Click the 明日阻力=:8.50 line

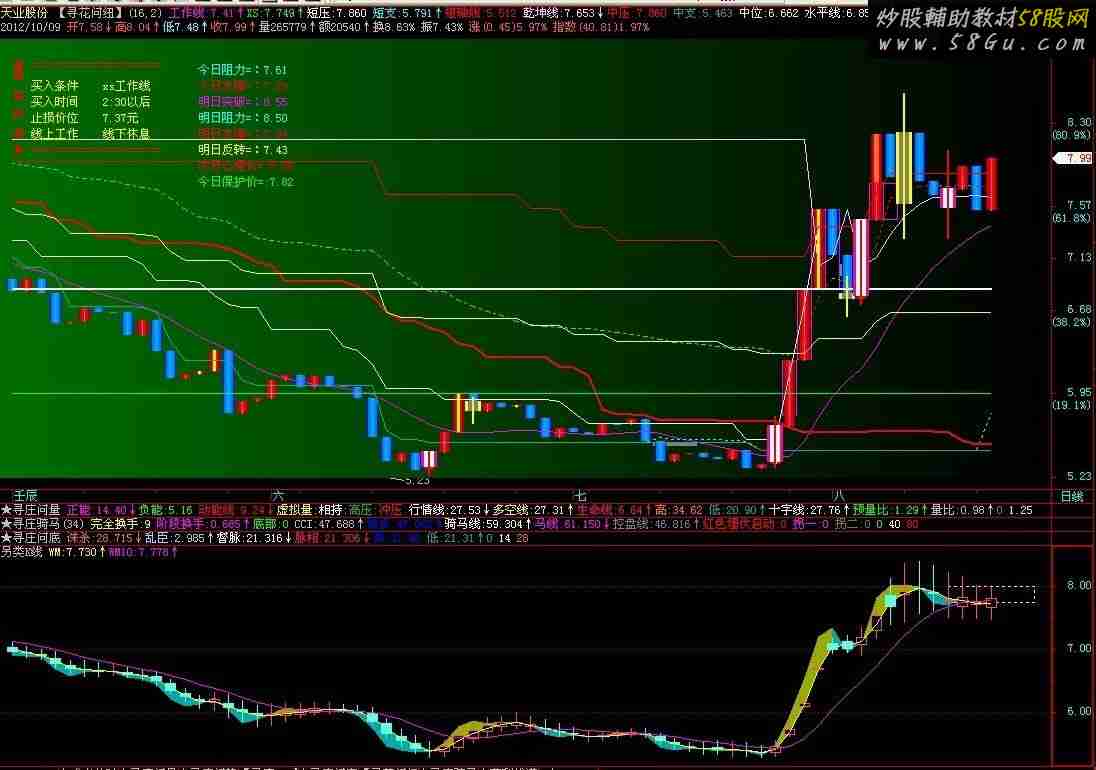coord(243,118)
